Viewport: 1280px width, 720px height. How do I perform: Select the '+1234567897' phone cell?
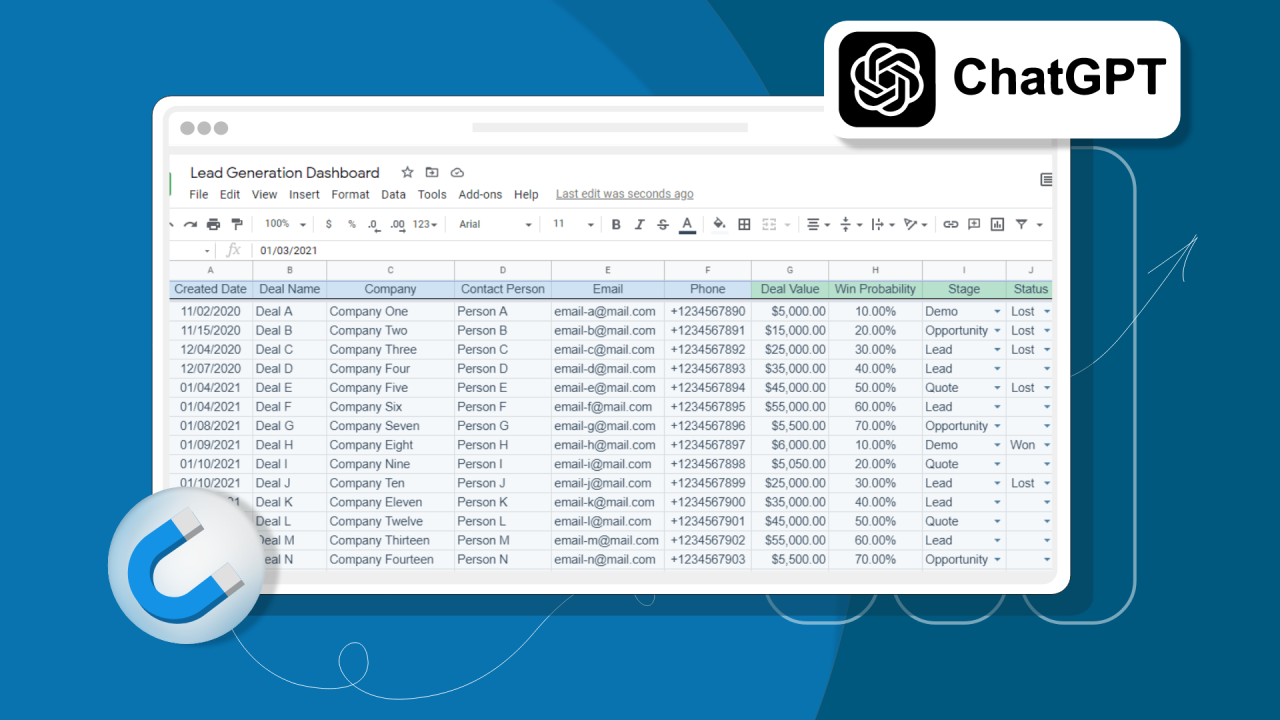click(708, 445)
